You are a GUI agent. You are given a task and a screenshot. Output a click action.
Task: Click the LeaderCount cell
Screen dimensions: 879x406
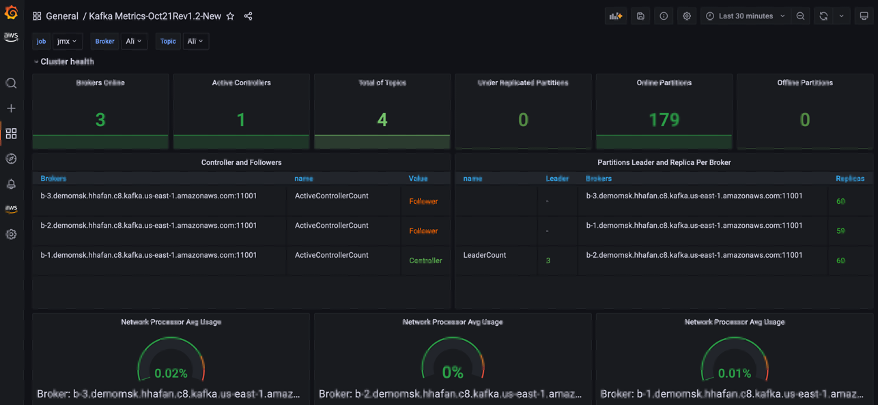pyautogui.click(x=485, y=255)
